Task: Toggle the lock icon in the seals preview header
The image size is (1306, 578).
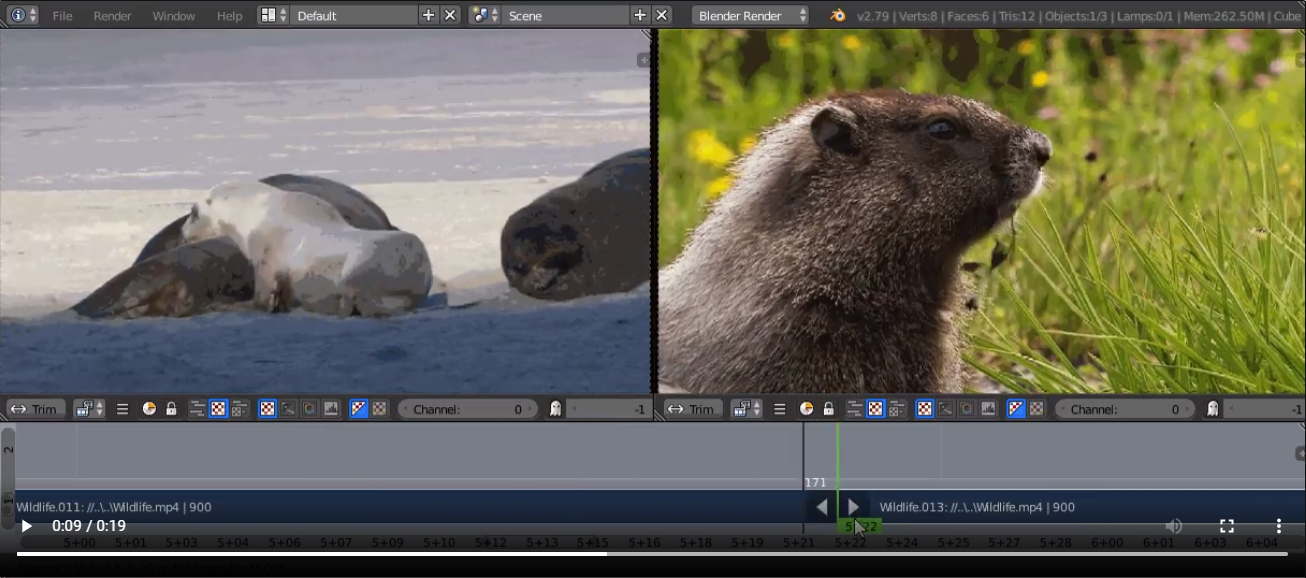Action: tap(171, 409)
